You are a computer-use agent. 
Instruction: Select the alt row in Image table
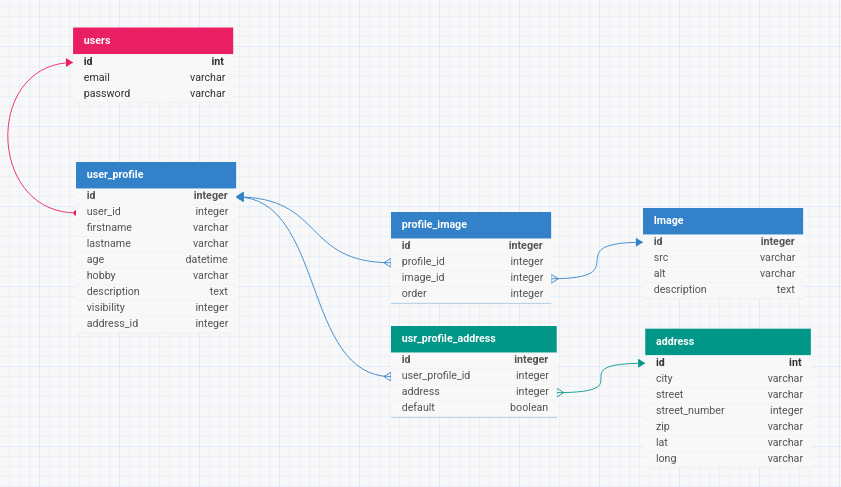pos(724,273)
